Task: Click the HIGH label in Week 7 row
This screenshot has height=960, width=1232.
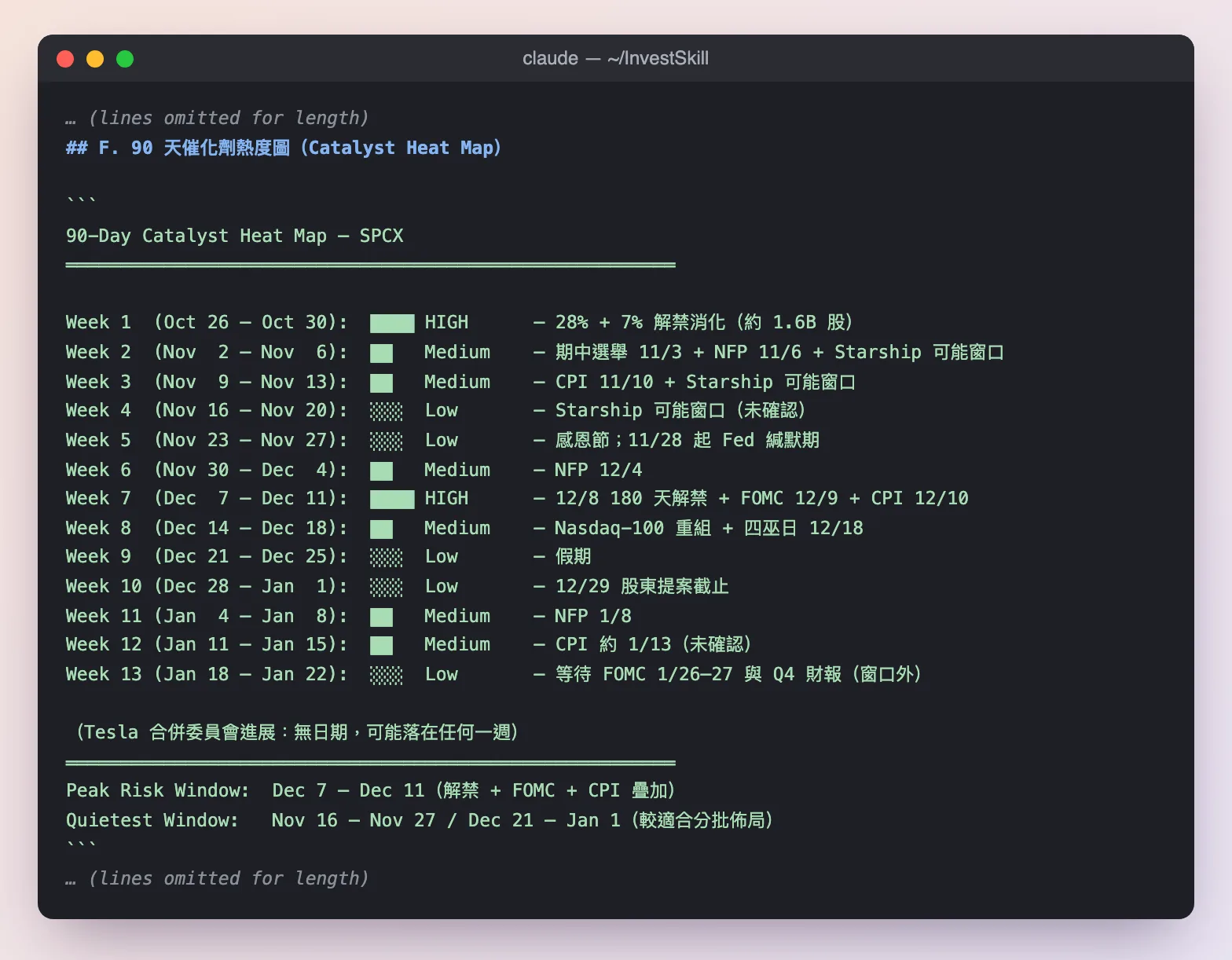Action: pos(446,498)
